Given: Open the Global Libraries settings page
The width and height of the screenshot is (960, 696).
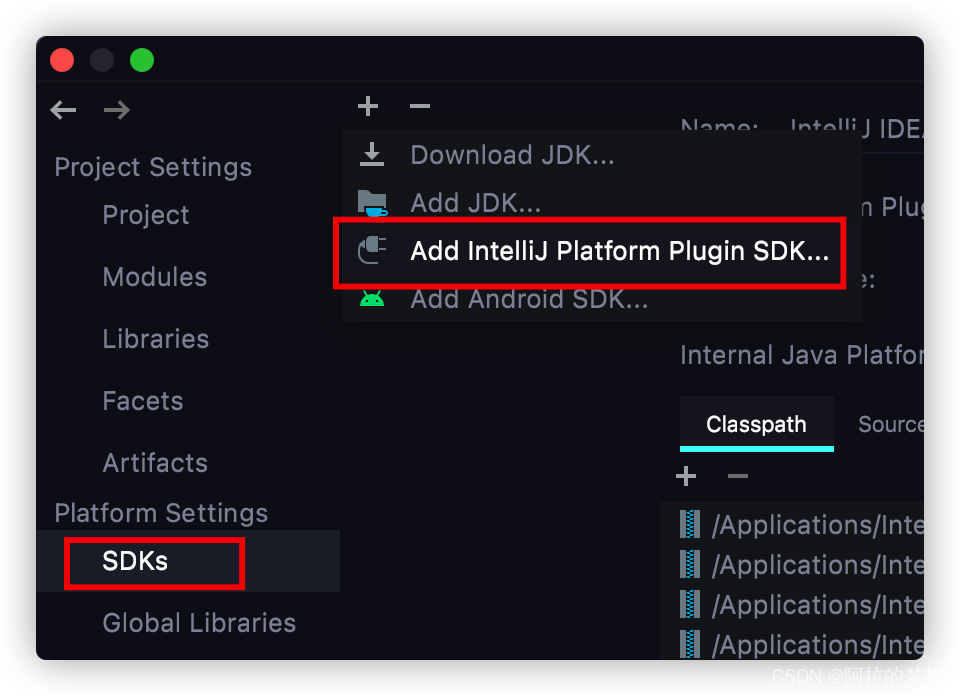Looking at the screenshot, I should pyautogui.click(x=199, y=623).
